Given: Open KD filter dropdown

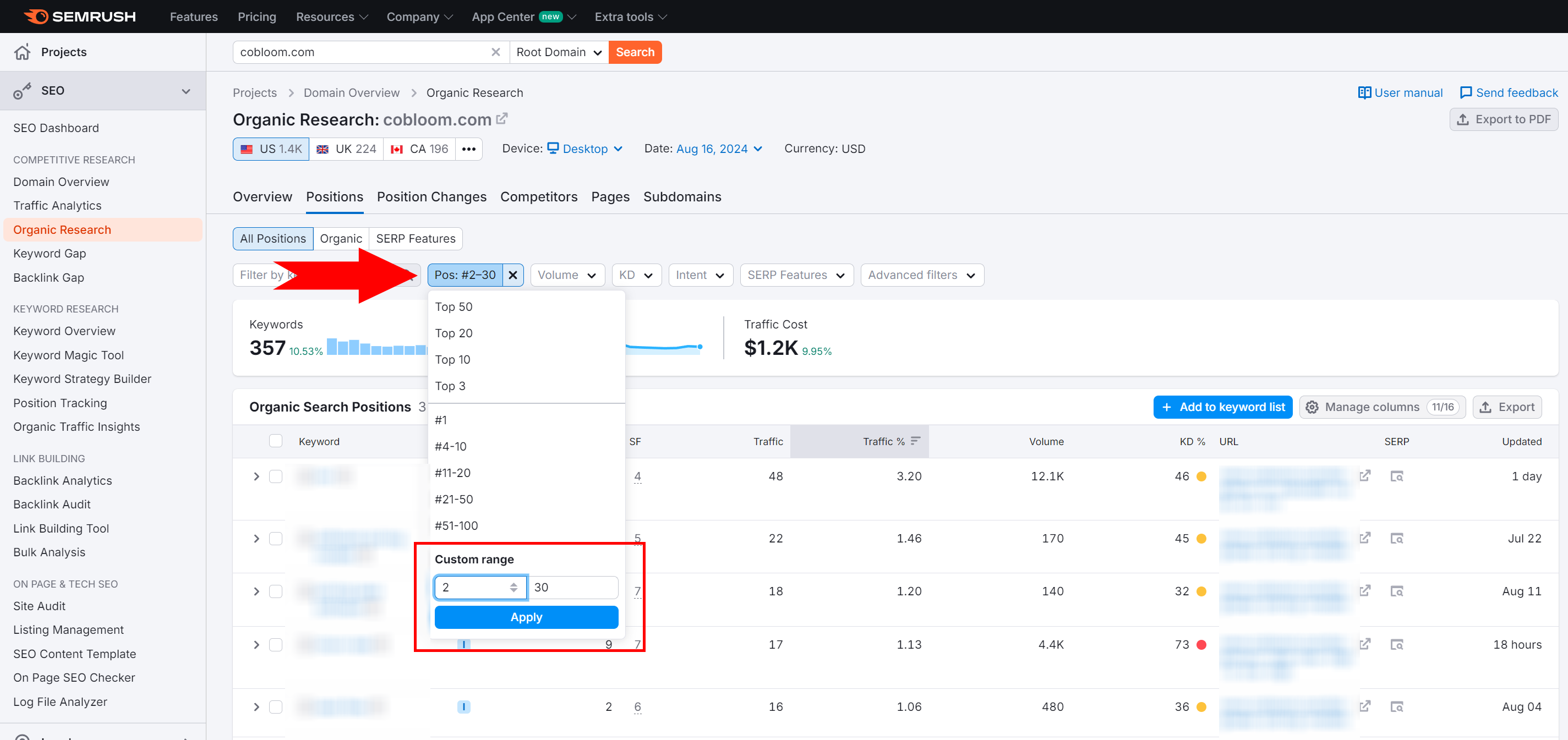Looking at the screenshot, I should point(636,275).
